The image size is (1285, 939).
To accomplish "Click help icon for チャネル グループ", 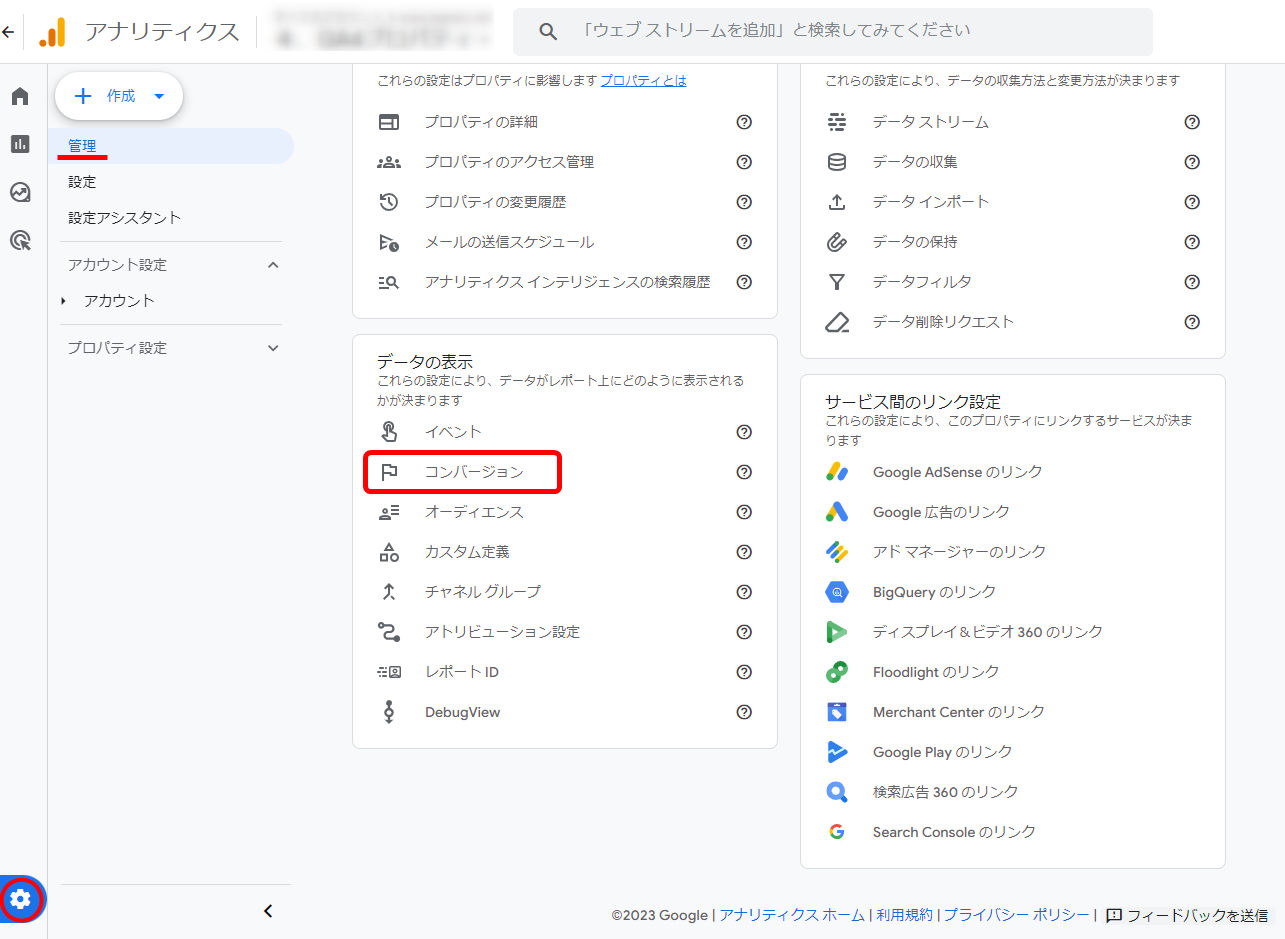I will click(x=744, y=592).
